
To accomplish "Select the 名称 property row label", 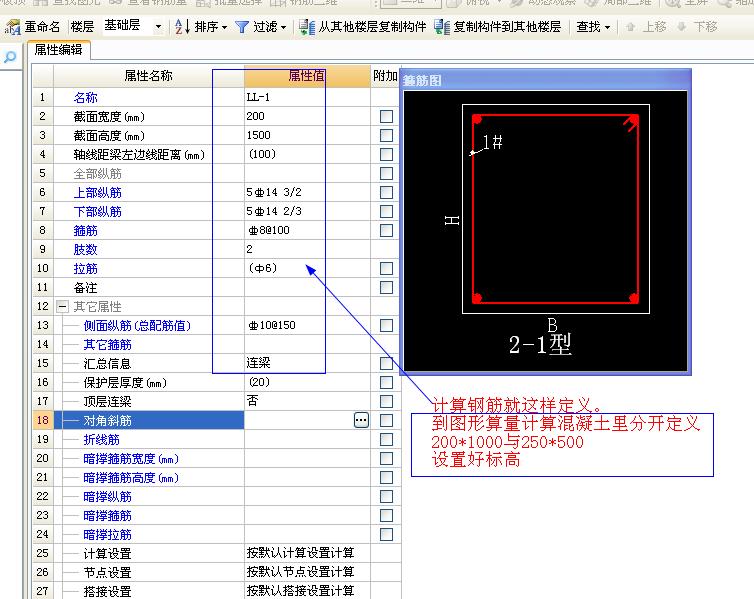I will (x=86, y=98).
